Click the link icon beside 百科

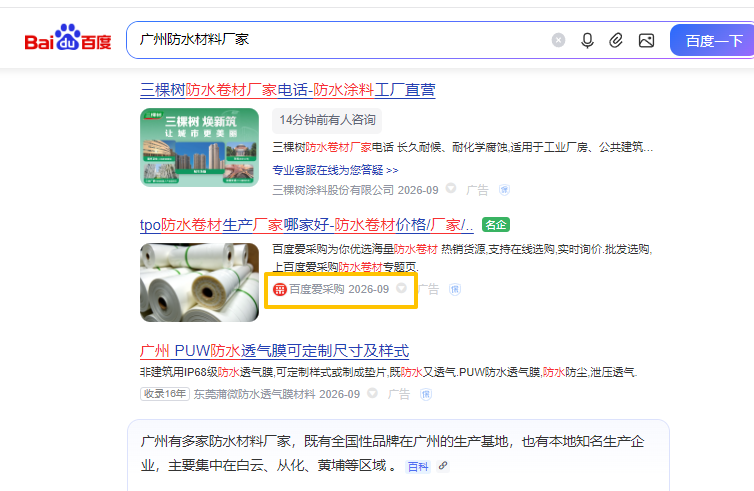[x=443, y=466]
